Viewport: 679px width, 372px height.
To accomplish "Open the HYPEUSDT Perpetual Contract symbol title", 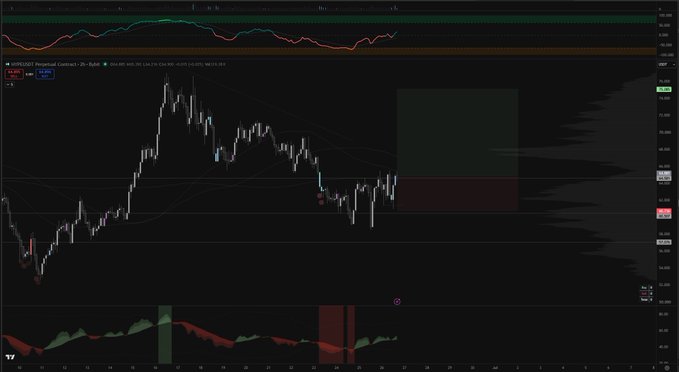I will tap(55, 64).
